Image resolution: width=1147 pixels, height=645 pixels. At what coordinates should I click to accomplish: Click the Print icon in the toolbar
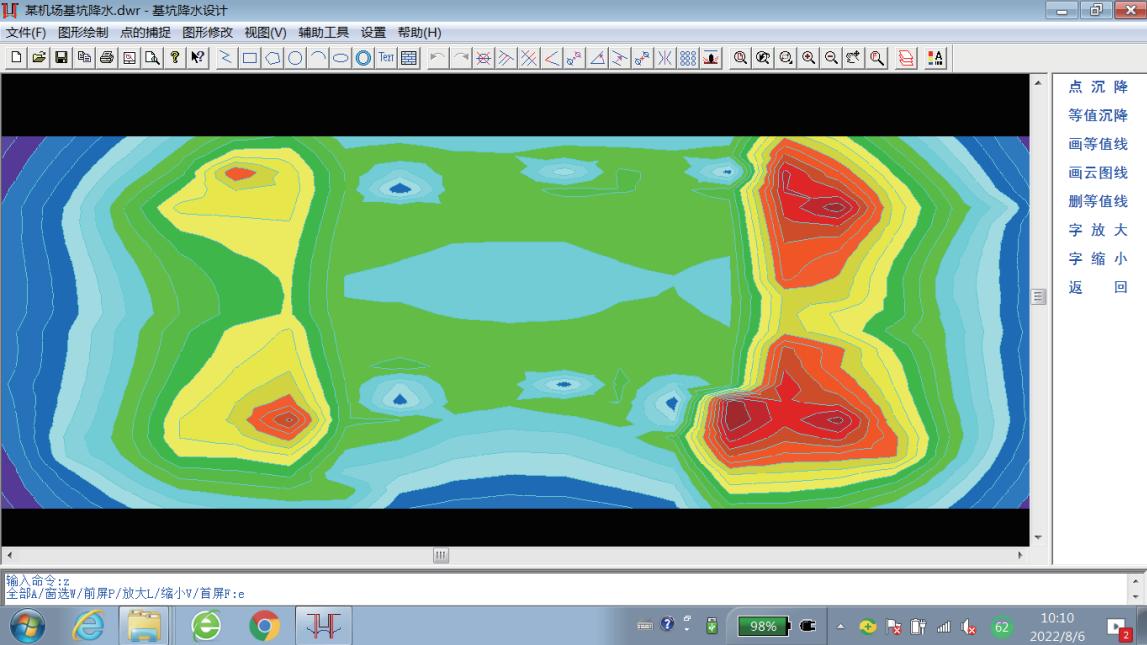(107, 58)
